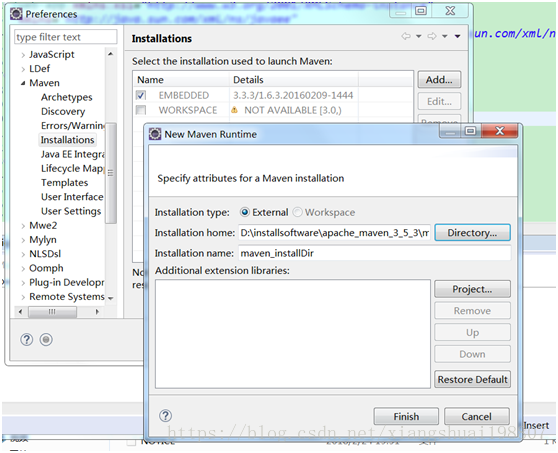Click the tree scroll up arrow

click(111, 54)
